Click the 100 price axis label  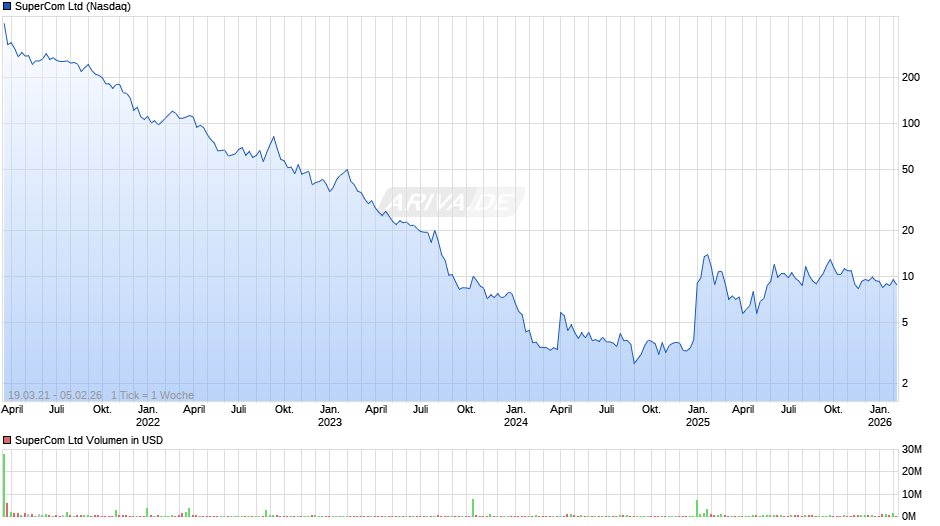pos(911,123)
